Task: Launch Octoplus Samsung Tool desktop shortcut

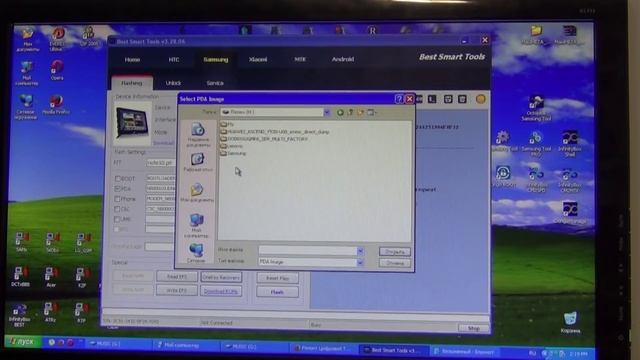Action: [x=536, y=109]
